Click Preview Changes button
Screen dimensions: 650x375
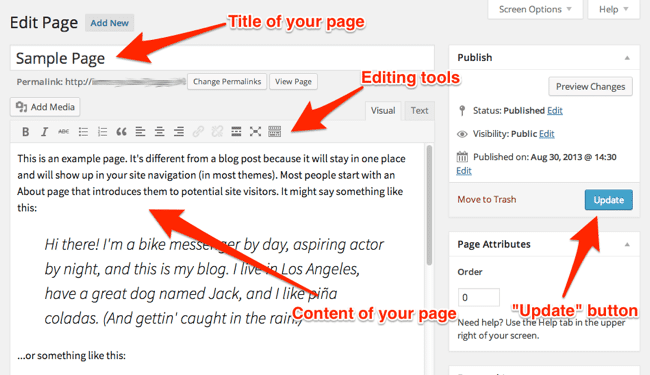pos(590,87)
